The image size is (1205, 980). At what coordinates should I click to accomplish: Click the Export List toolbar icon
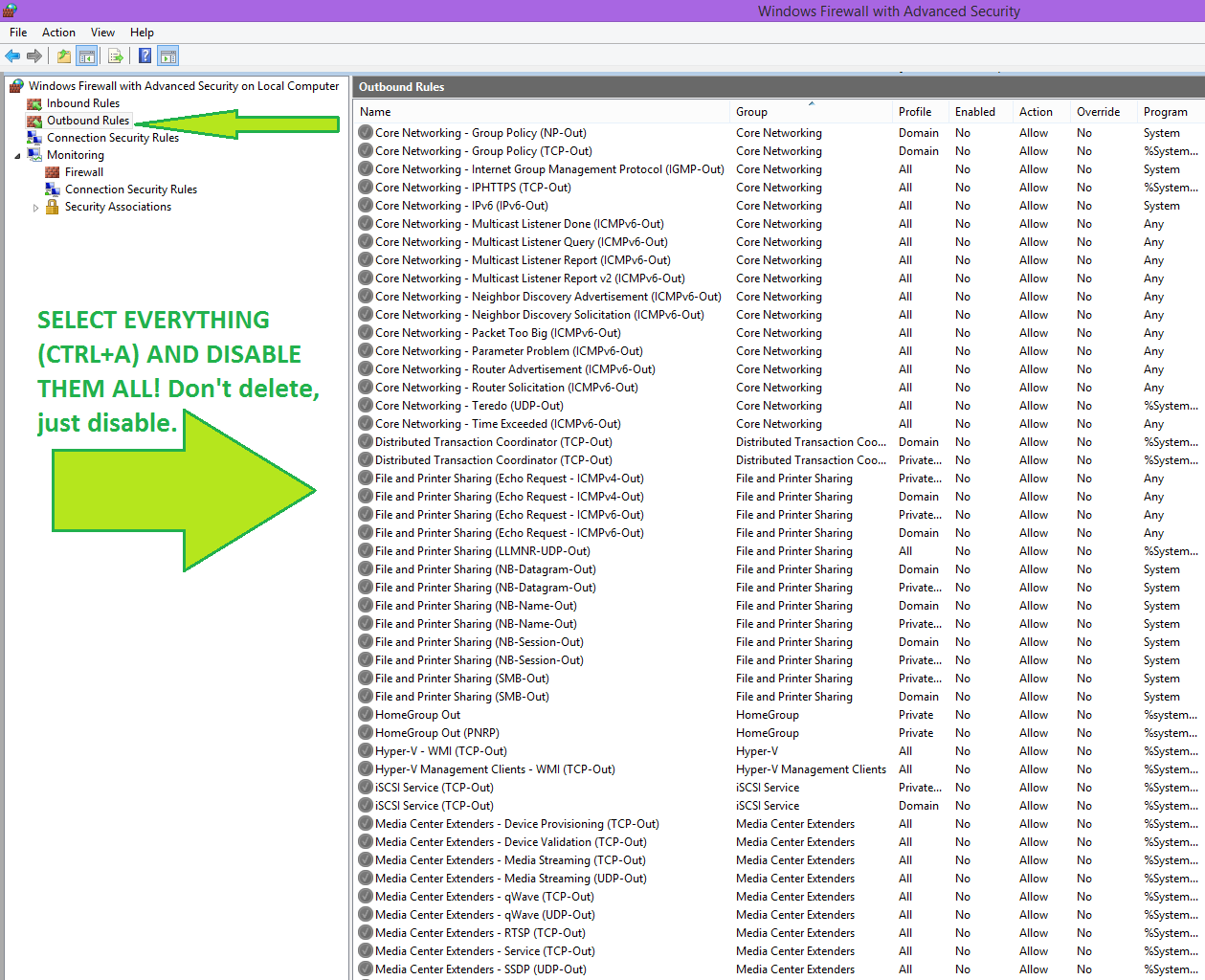pos(115,56)
